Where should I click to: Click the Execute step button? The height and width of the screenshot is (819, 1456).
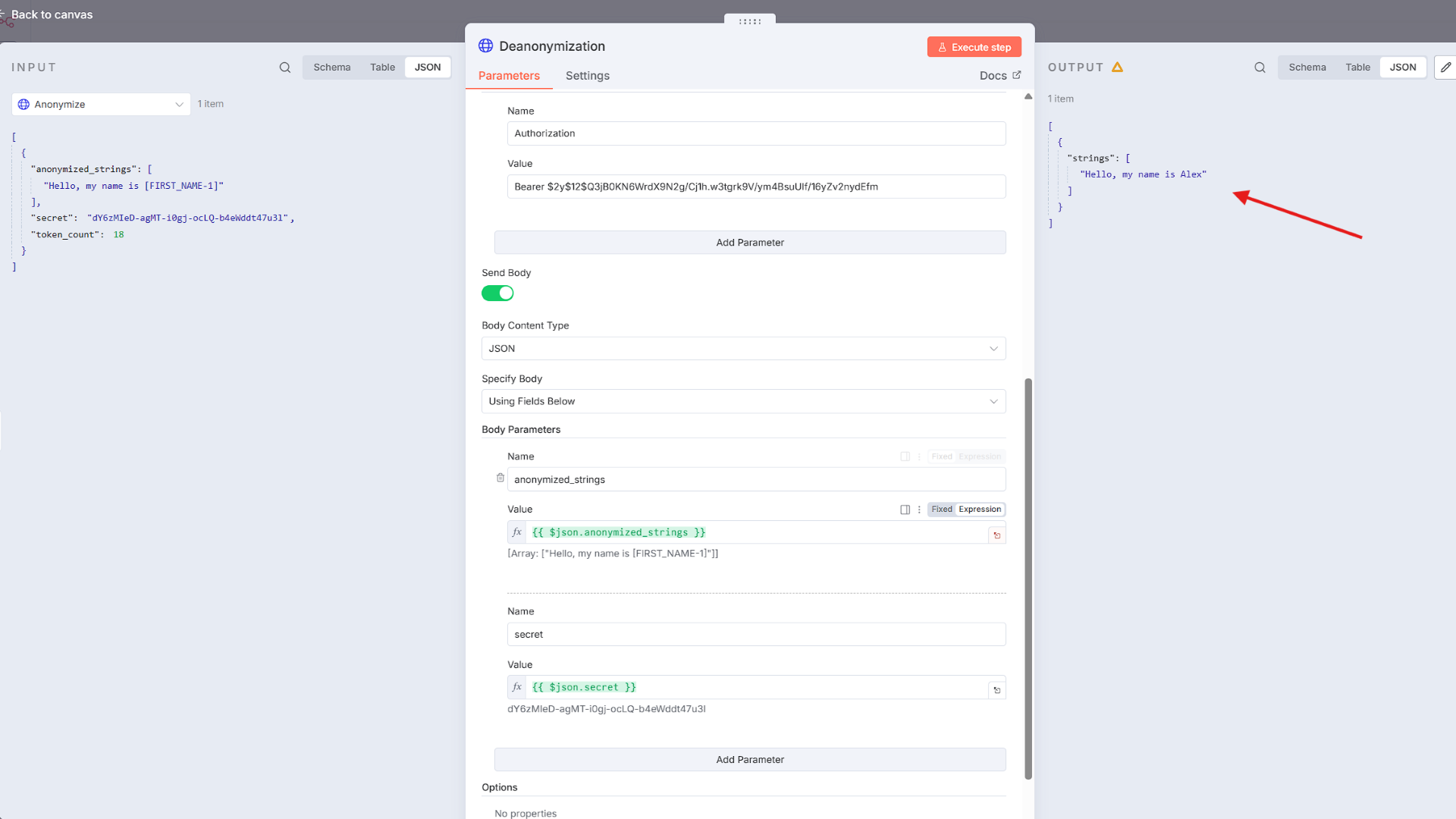[x=974, y=47]
